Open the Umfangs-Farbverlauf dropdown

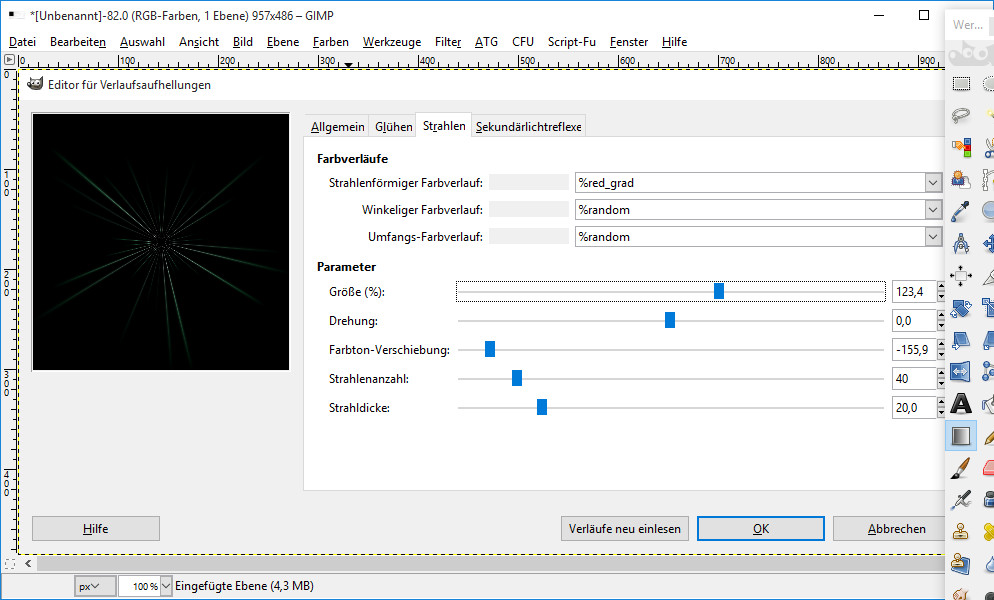tap(933, 237)
